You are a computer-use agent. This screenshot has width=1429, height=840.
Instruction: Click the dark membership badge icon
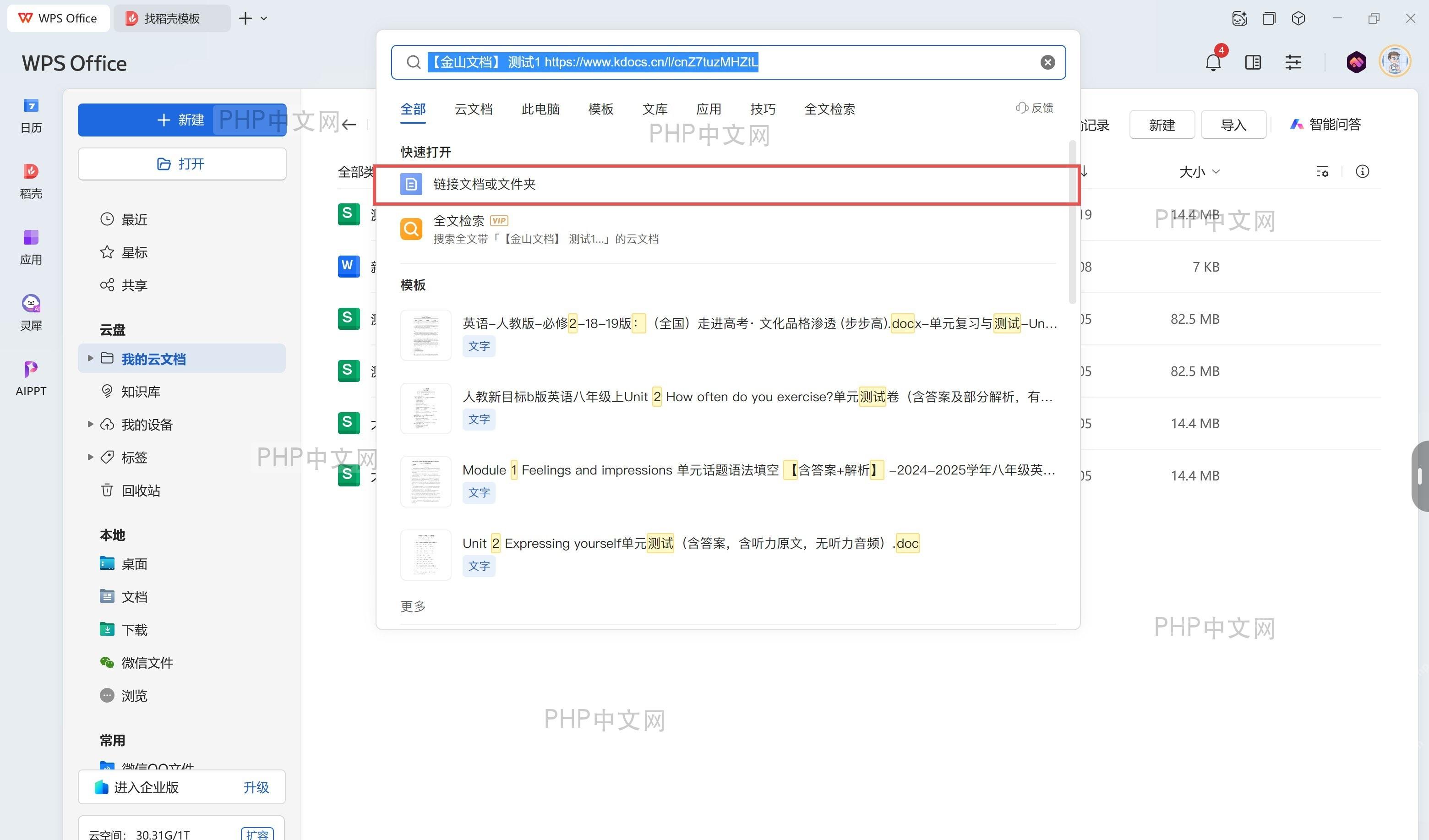pyautogui.click(x=1356, y=62)
